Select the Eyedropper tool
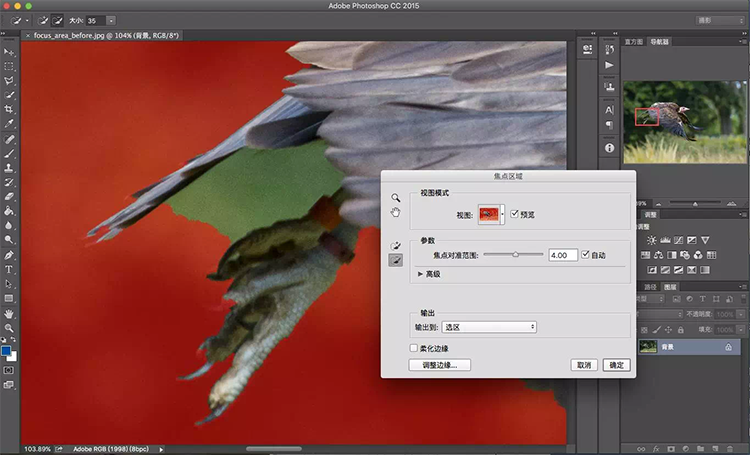The image size is (750, 455). [x=9, y=124]
